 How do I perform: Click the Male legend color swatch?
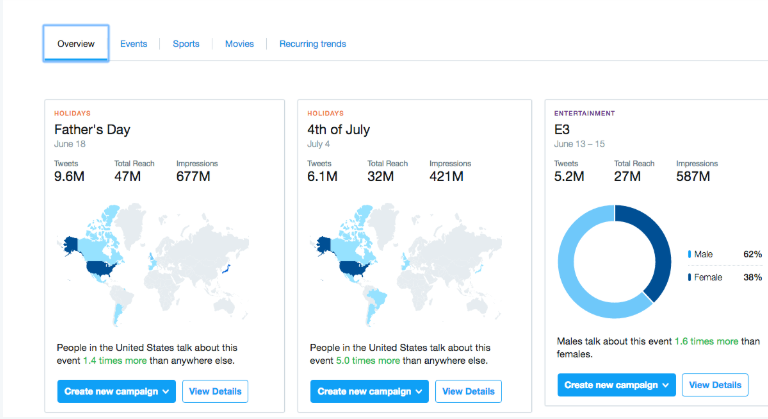pos(689,255)
